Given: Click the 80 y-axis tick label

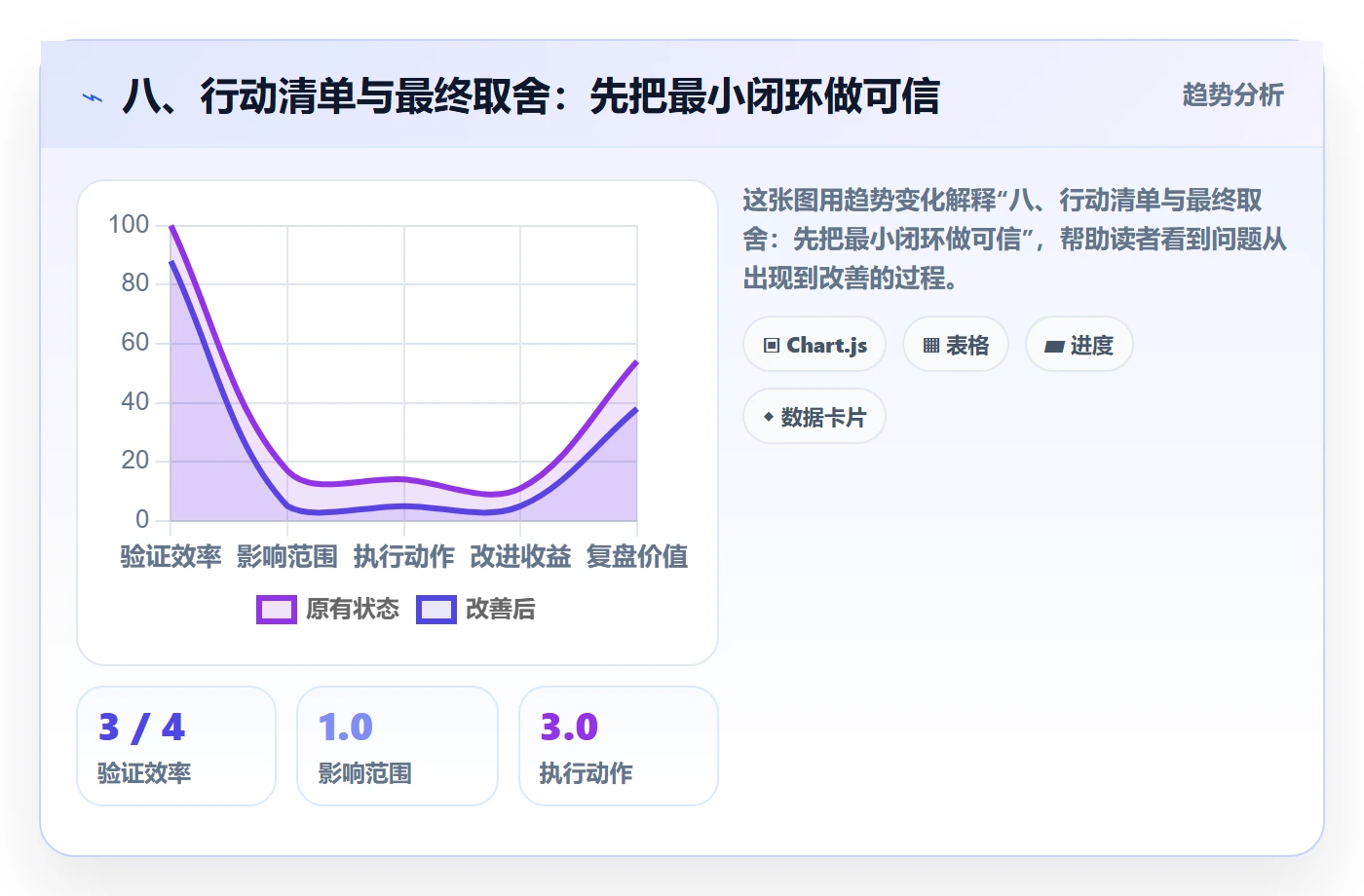Looking at the screenshot, I should tap(135, 283).
